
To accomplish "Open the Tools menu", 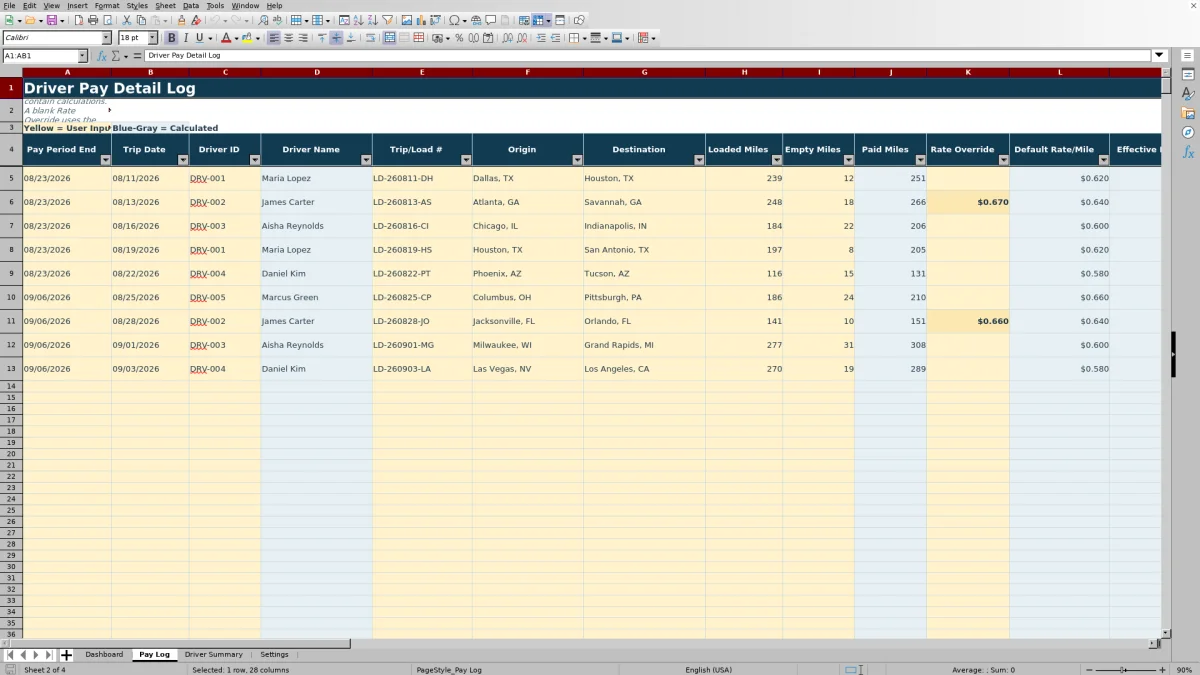I will [x=215, y=6].
